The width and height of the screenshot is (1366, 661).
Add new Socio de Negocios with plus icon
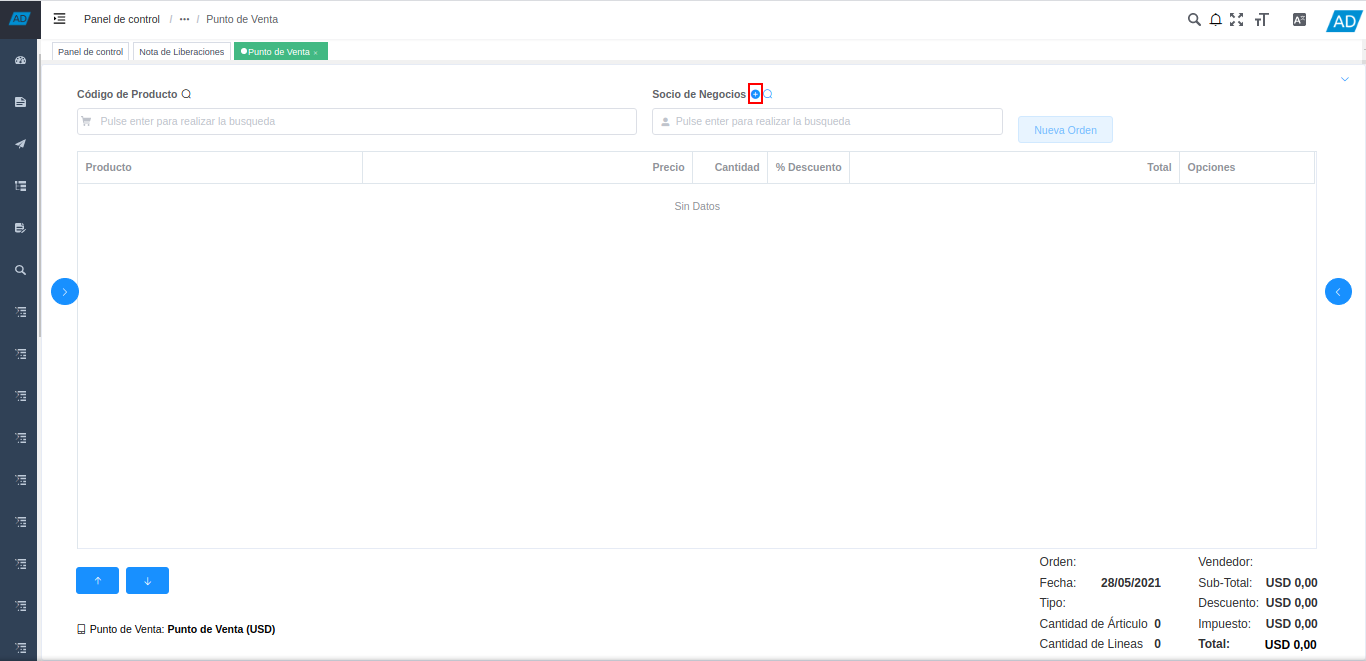point(755,94)
